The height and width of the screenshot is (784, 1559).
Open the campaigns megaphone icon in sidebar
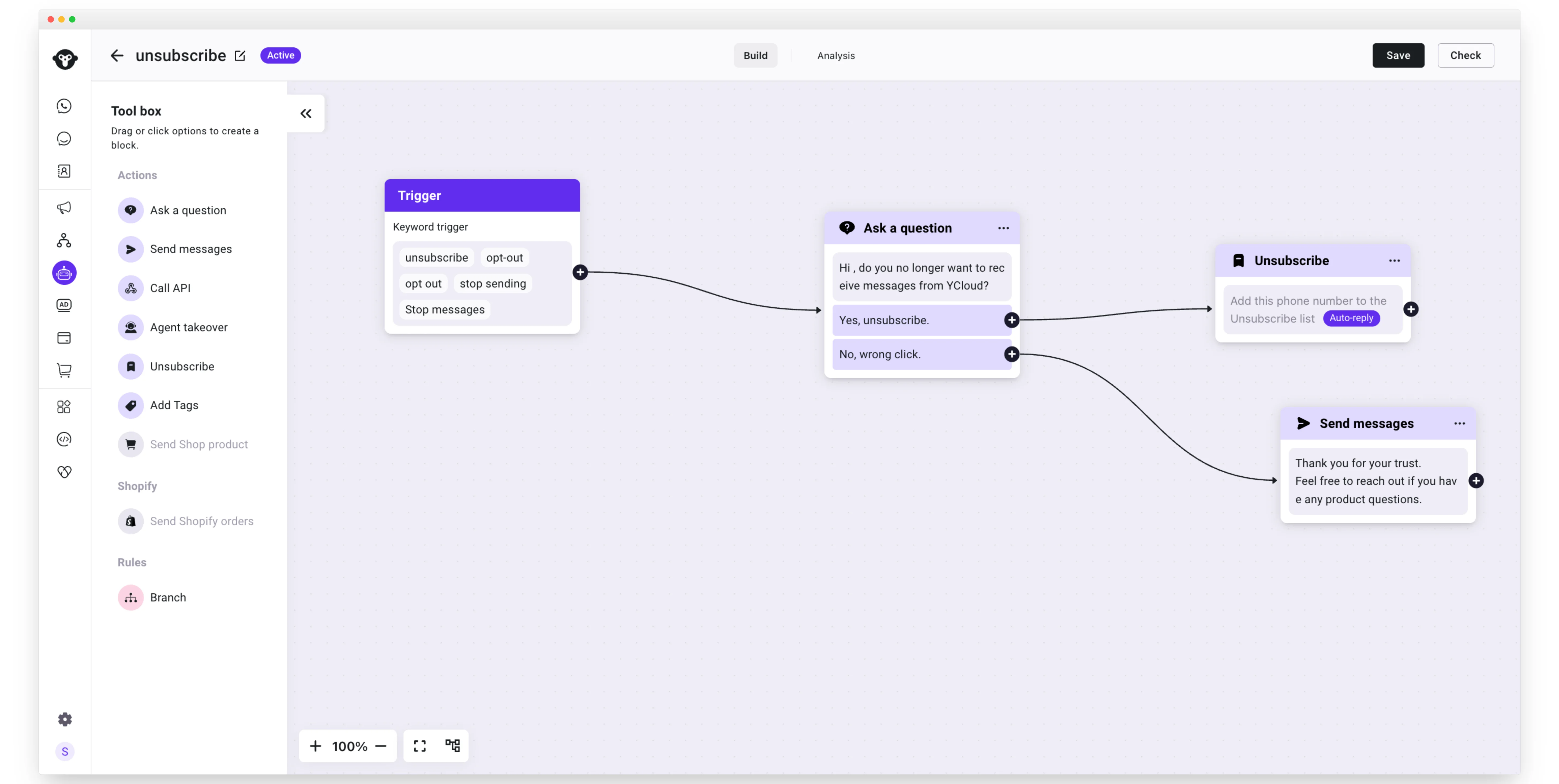(64, 208)
